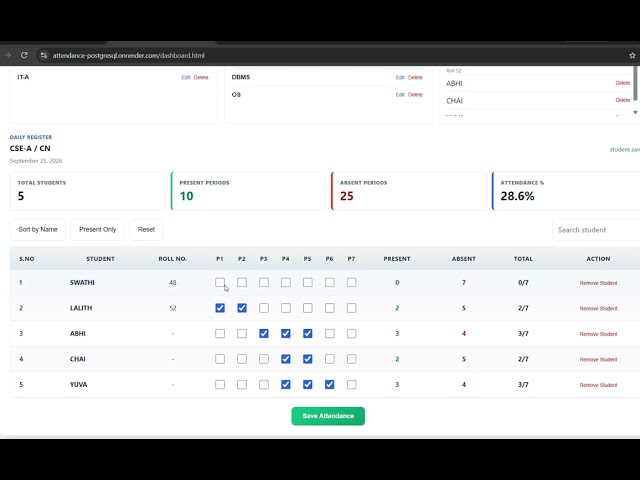Delete the DBMS subject

415,77
